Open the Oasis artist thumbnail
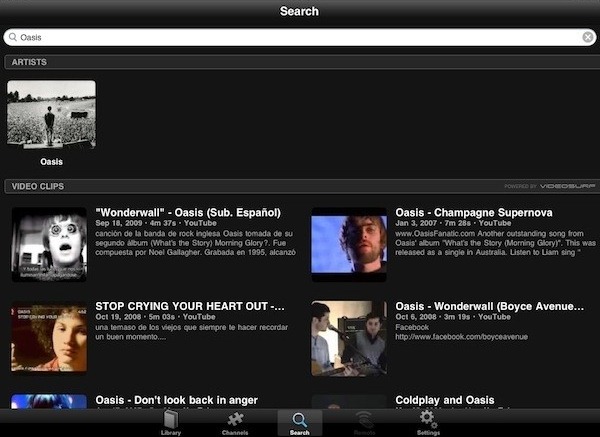The image size is (600, 437). point(51,114)
